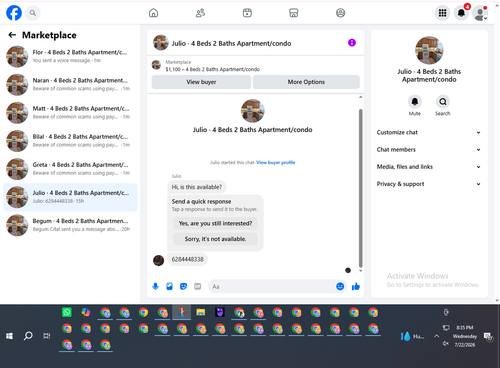Record a voice clip with microphone icon

pyautogui.click(x=155, y=286)
